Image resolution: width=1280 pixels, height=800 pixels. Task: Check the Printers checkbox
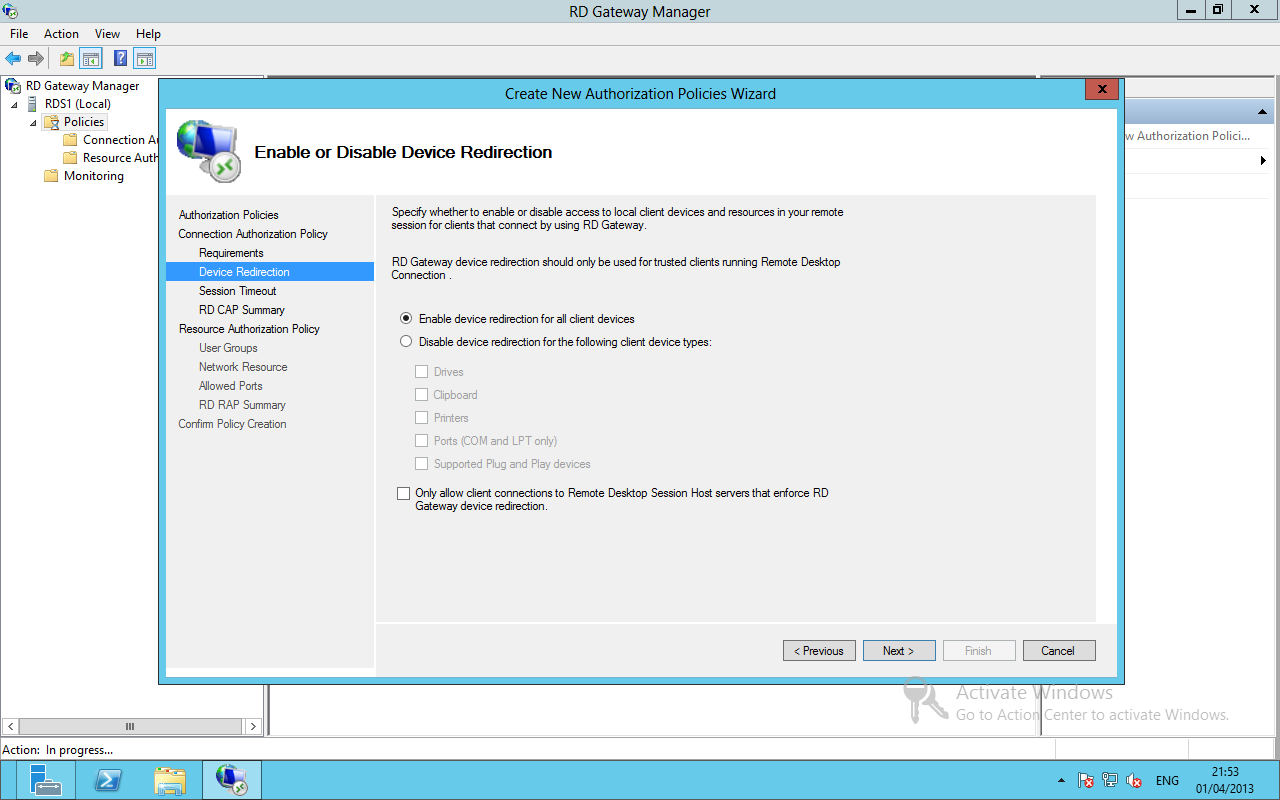[x=422, y=418]
